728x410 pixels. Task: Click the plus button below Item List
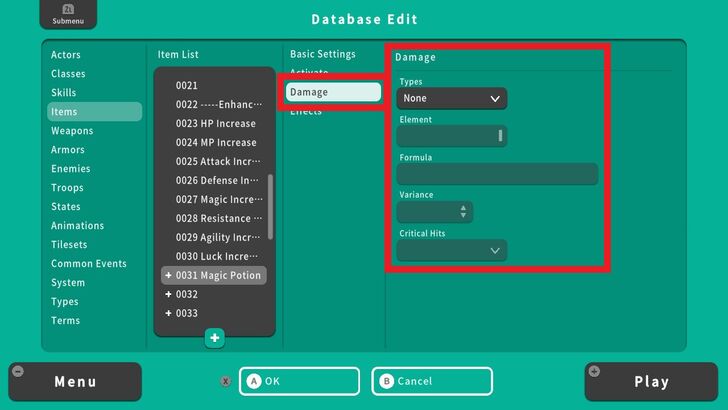(215, 338)
